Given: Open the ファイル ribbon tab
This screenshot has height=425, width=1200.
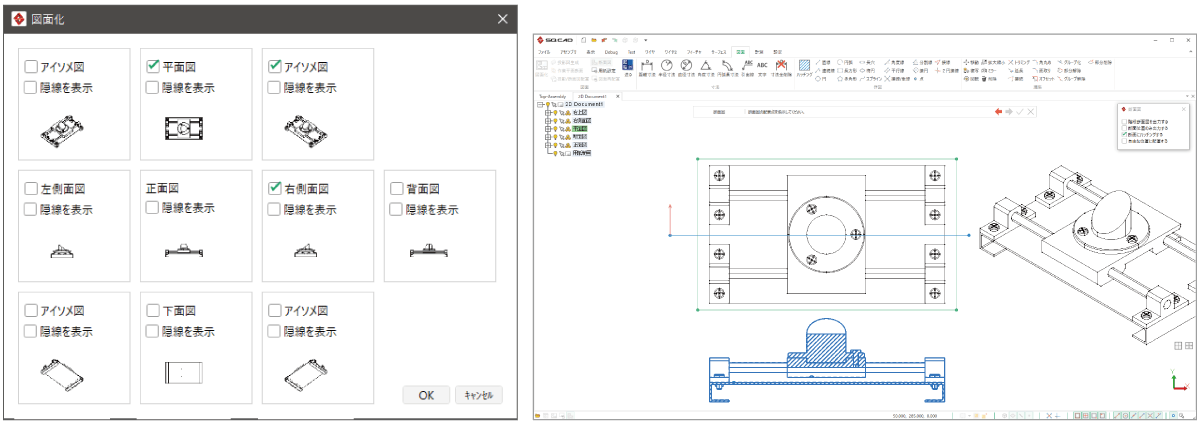Looking at the screenshot, I should tap(544, 50).
